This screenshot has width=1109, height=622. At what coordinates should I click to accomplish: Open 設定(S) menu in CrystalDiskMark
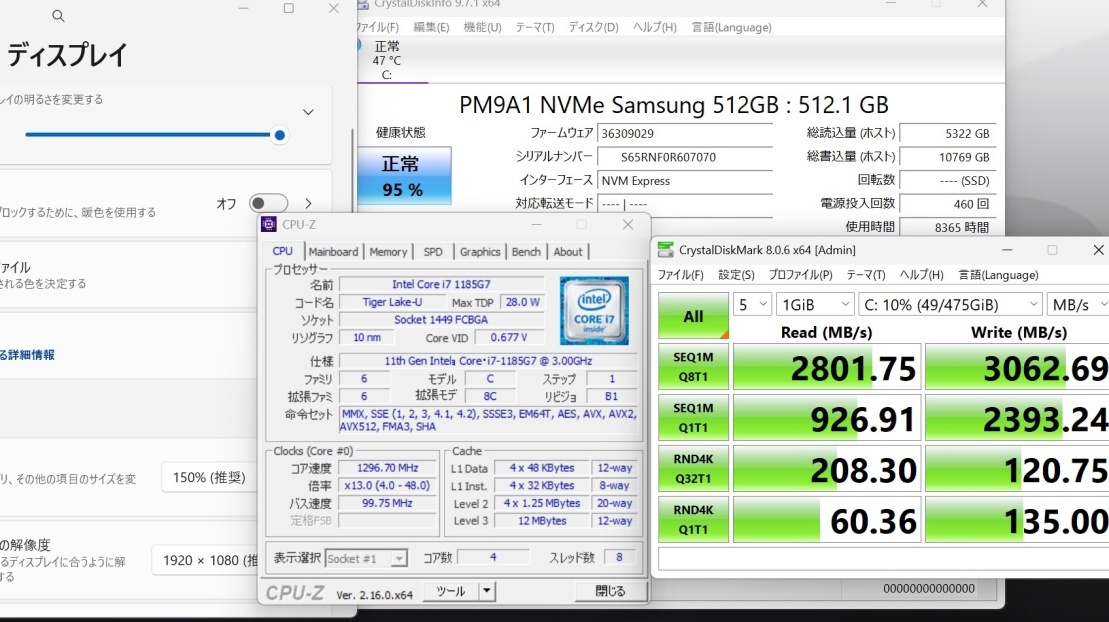click(x=736, y=275)
